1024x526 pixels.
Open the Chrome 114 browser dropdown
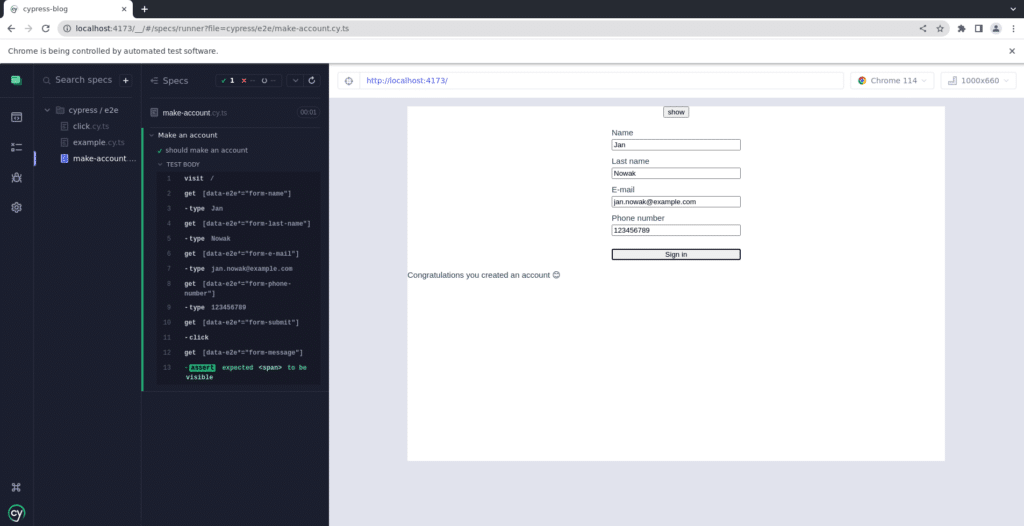pos(892,81)
